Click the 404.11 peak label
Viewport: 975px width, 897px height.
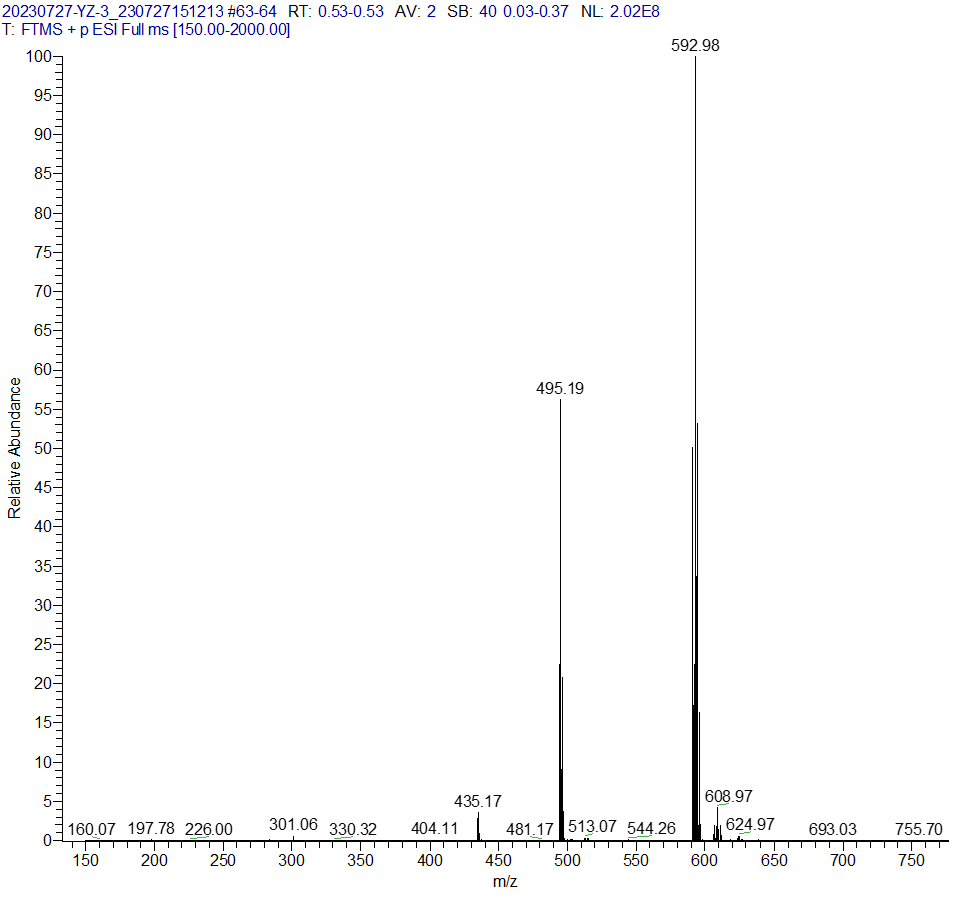click(435, 829)
